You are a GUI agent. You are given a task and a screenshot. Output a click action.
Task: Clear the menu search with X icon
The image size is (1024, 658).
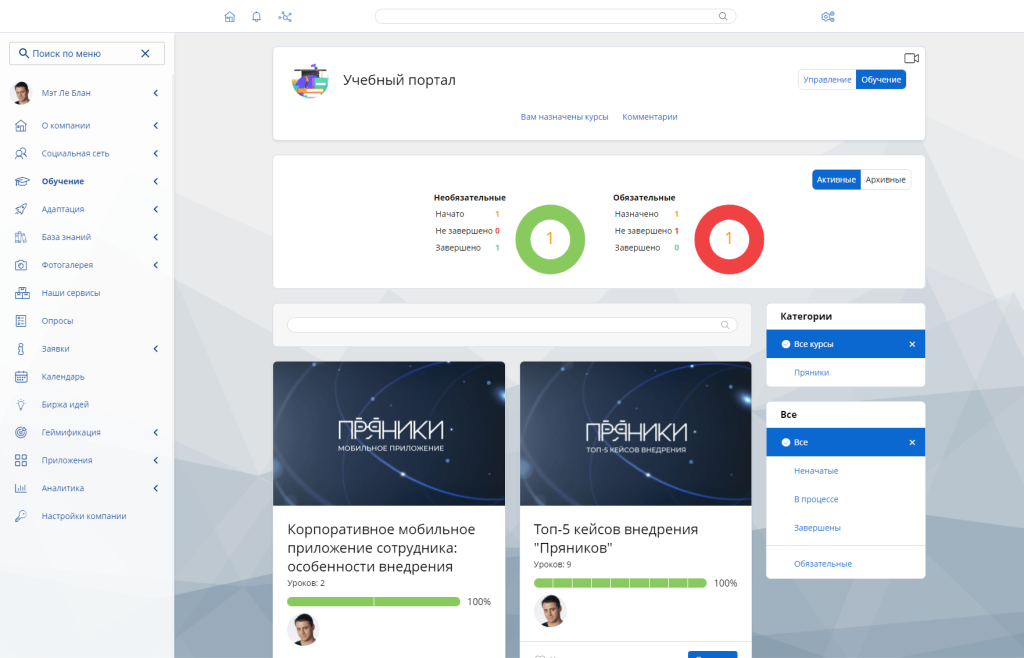(145, 54)
